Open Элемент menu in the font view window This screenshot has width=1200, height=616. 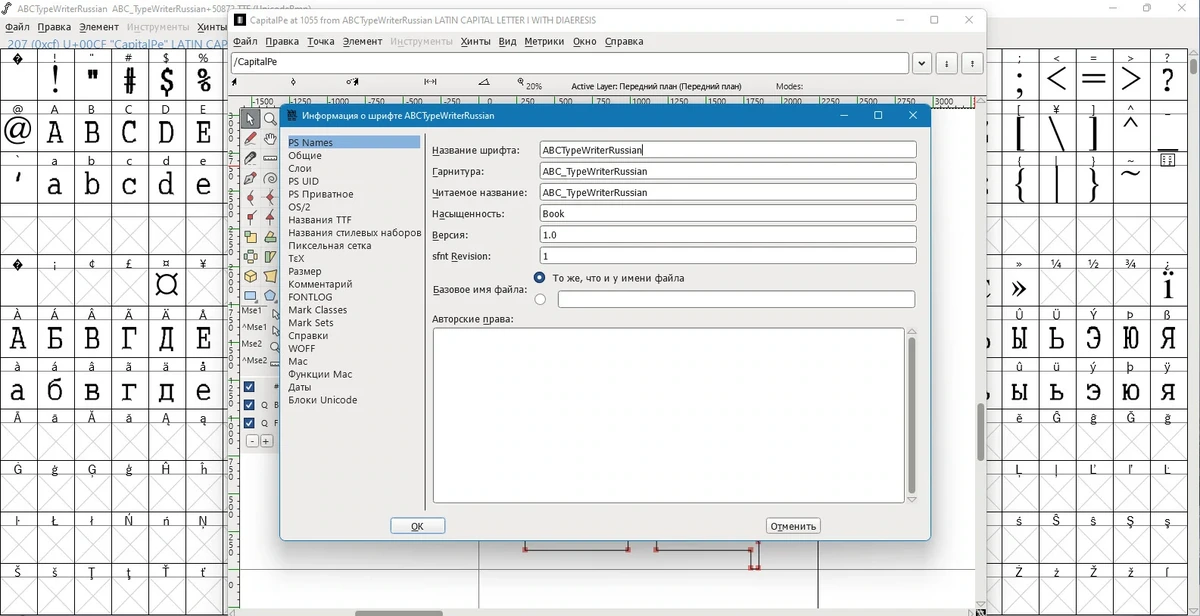coord(98,27)
